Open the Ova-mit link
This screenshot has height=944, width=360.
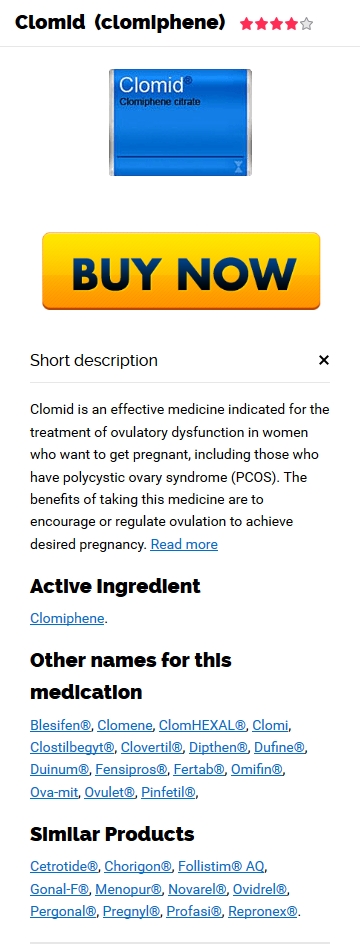[x=54, y=792]
